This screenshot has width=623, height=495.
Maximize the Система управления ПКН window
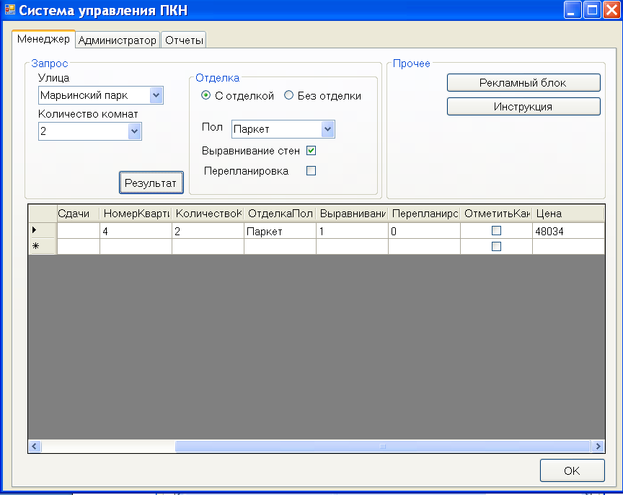coord(592,10)
